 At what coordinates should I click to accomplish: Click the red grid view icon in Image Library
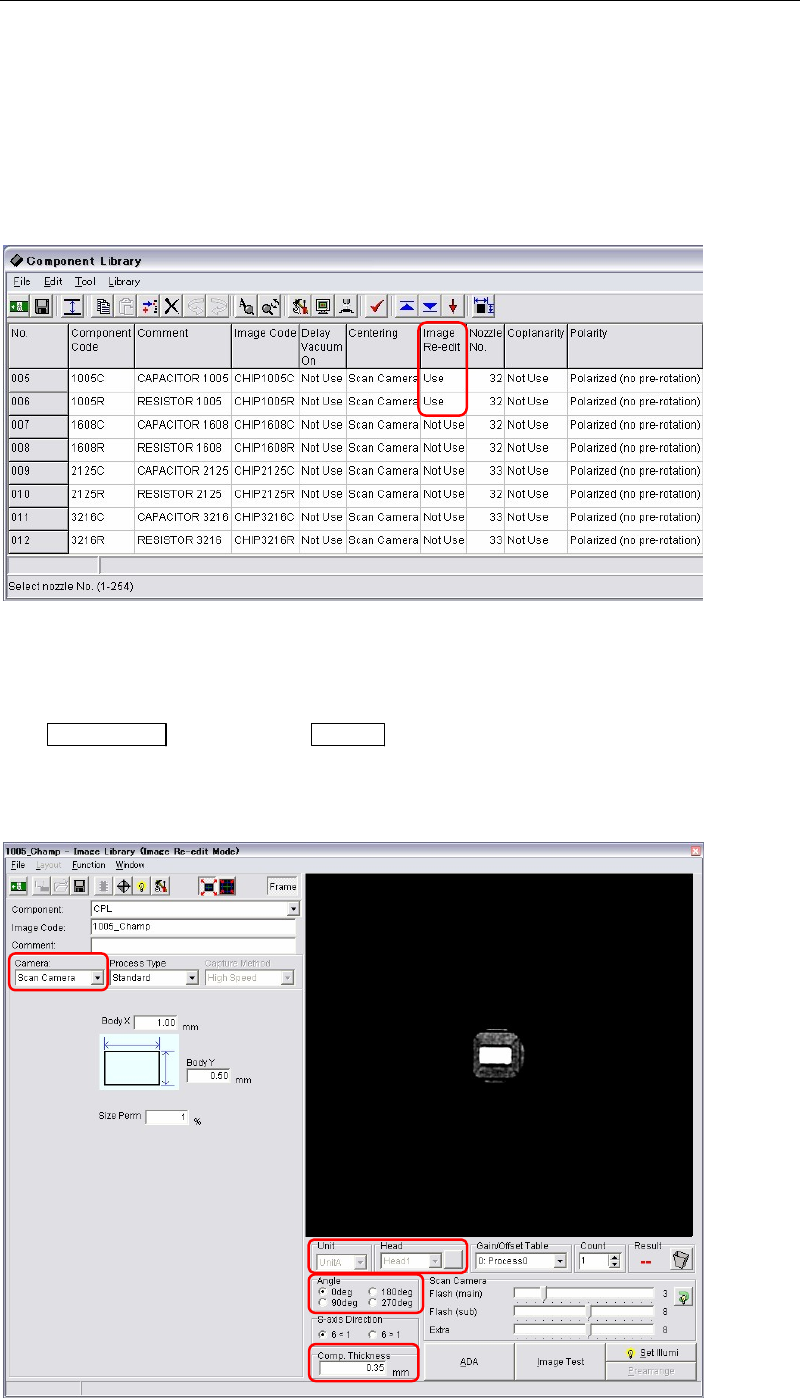click(227, 886)
